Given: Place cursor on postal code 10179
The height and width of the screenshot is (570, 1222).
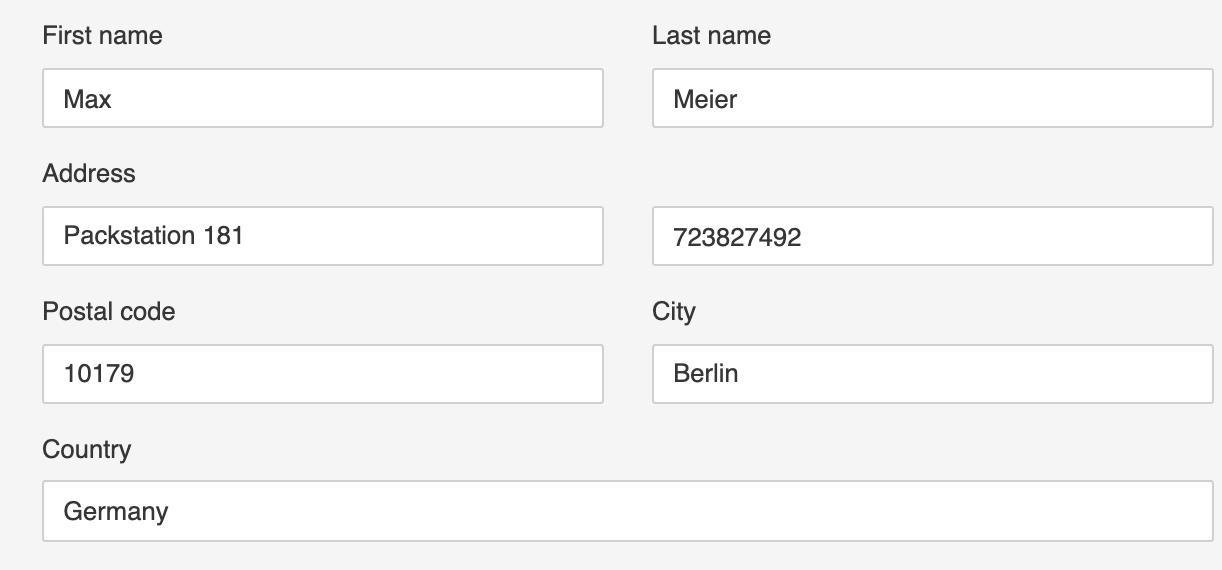Looking at the screenshot, I should [x=99, y=375].
